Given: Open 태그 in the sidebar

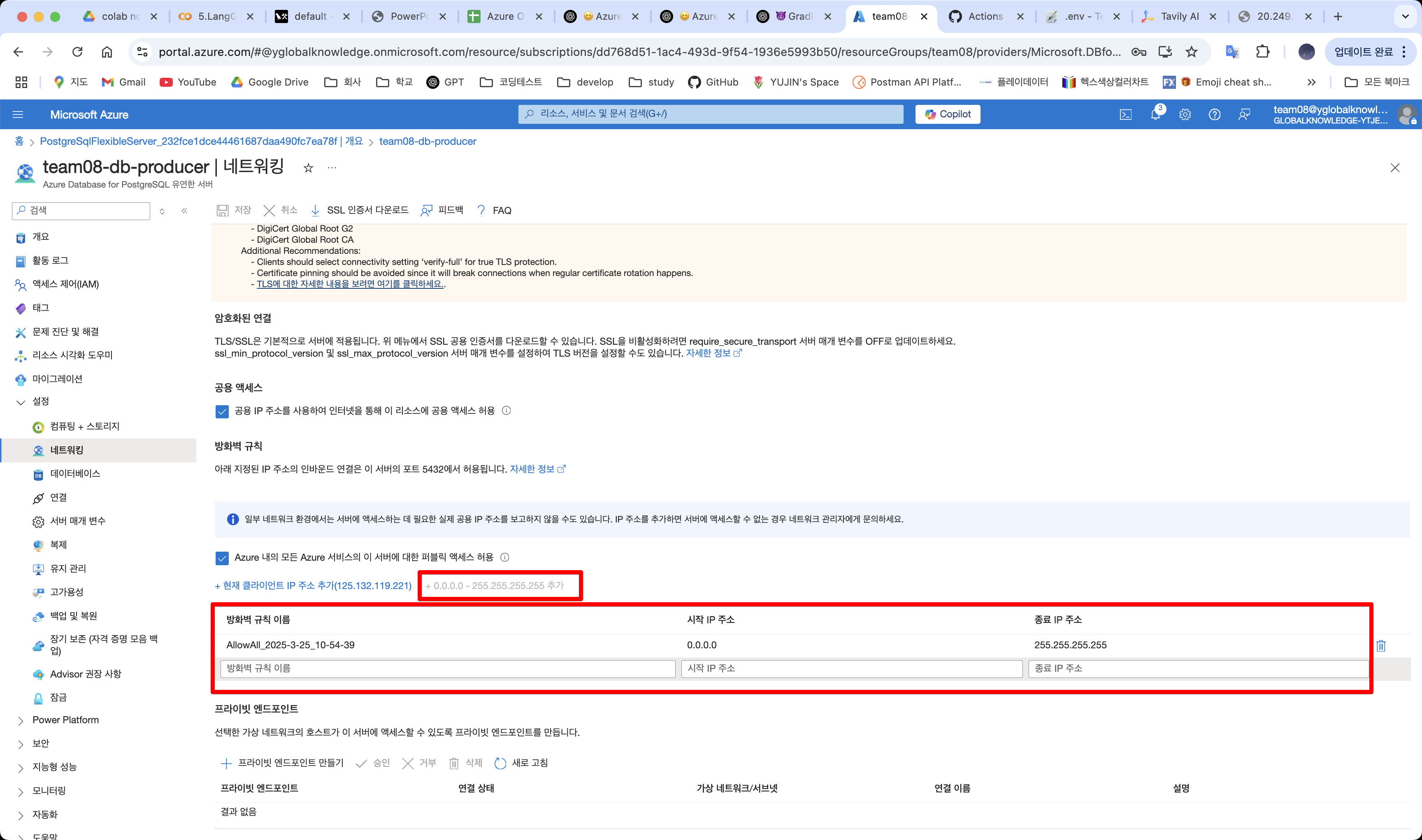Looking at the screenshot, I should coord(41,308).
